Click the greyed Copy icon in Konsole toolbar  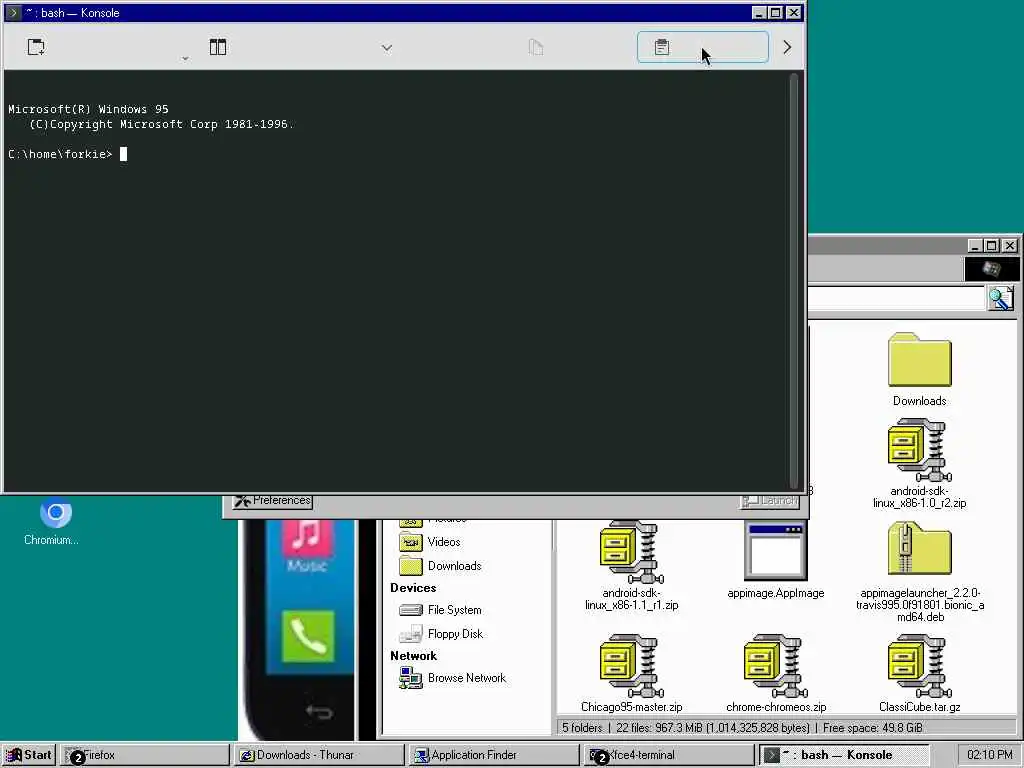point(536,47)
